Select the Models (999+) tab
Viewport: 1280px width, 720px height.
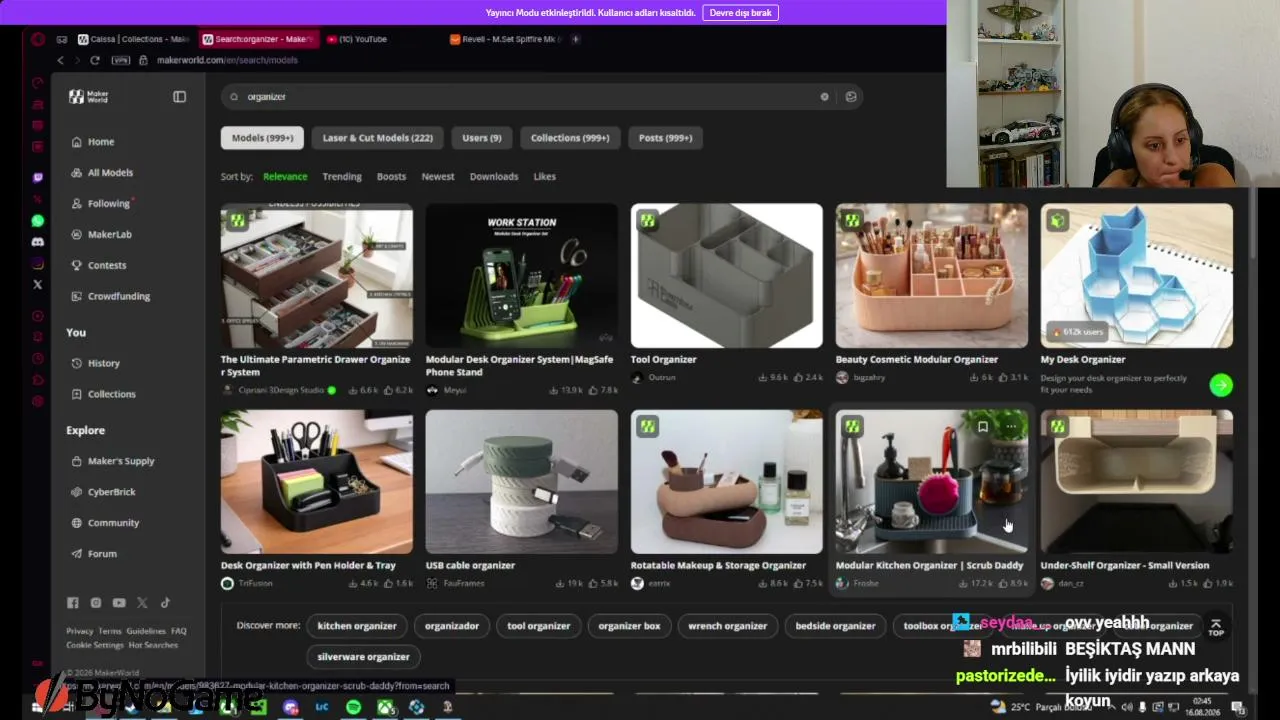(x=262, y=138)
